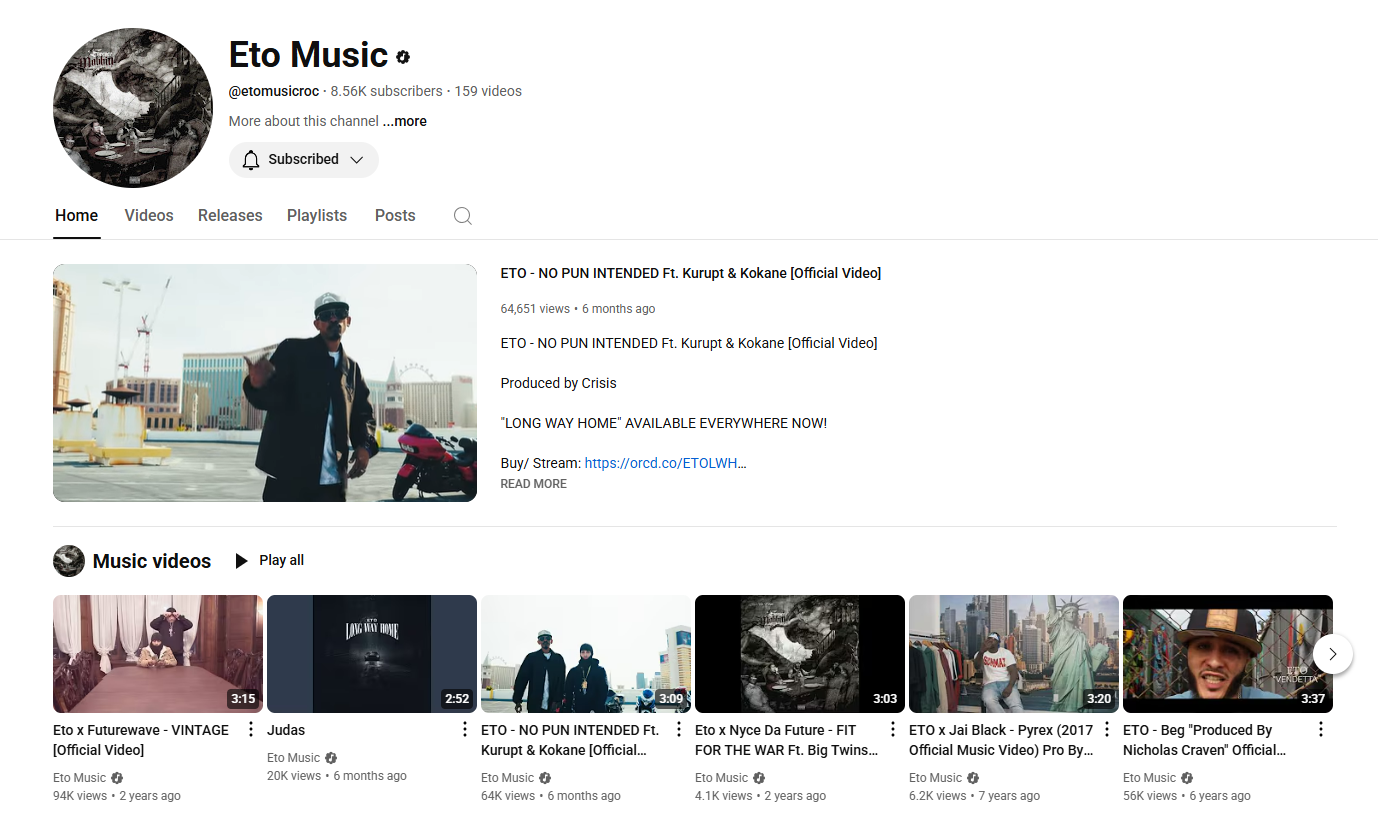
Task: Open the Eto Music channel avatar
Action: point(132,108)
